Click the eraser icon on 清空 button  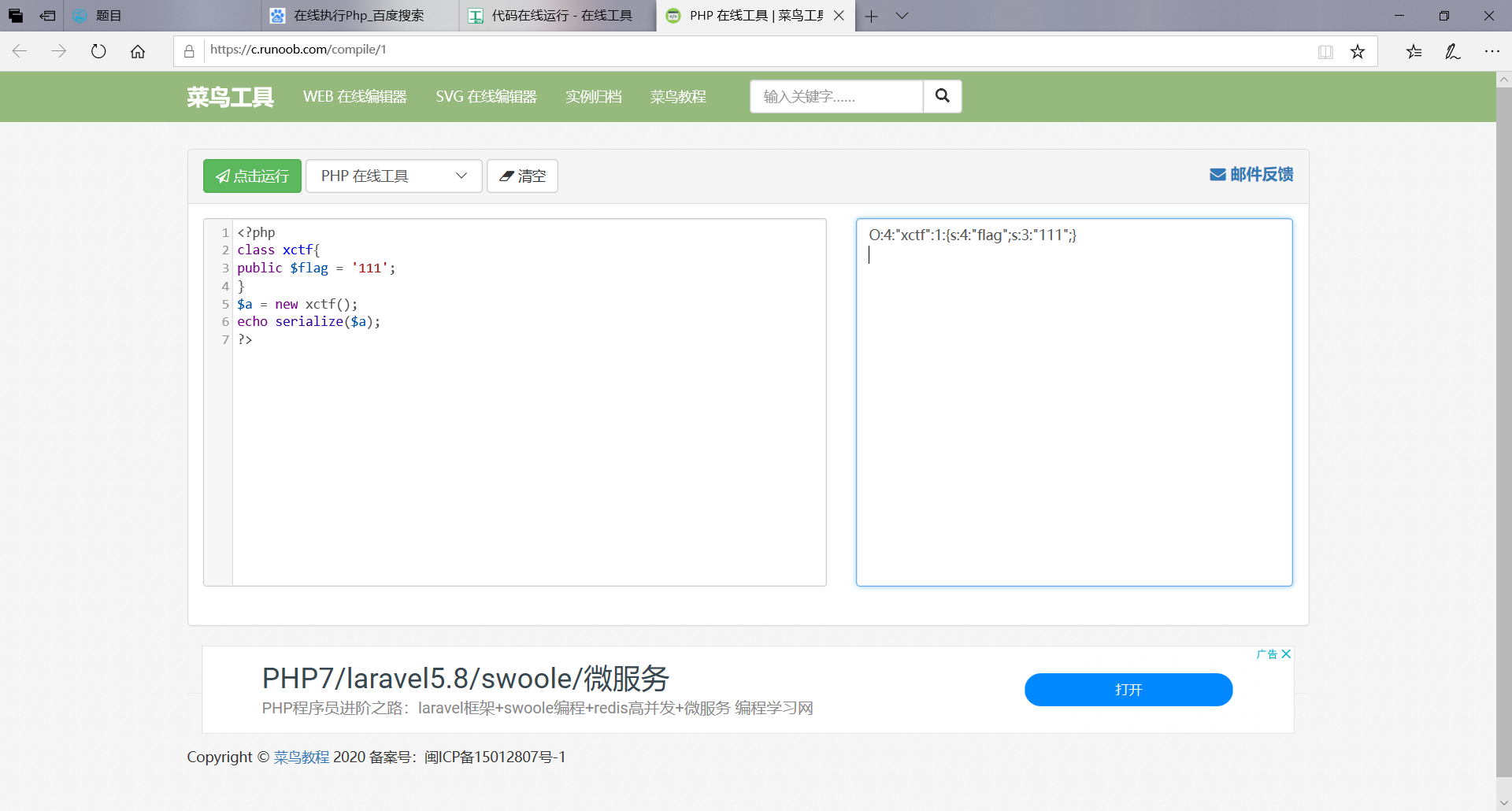coord(507,176)
